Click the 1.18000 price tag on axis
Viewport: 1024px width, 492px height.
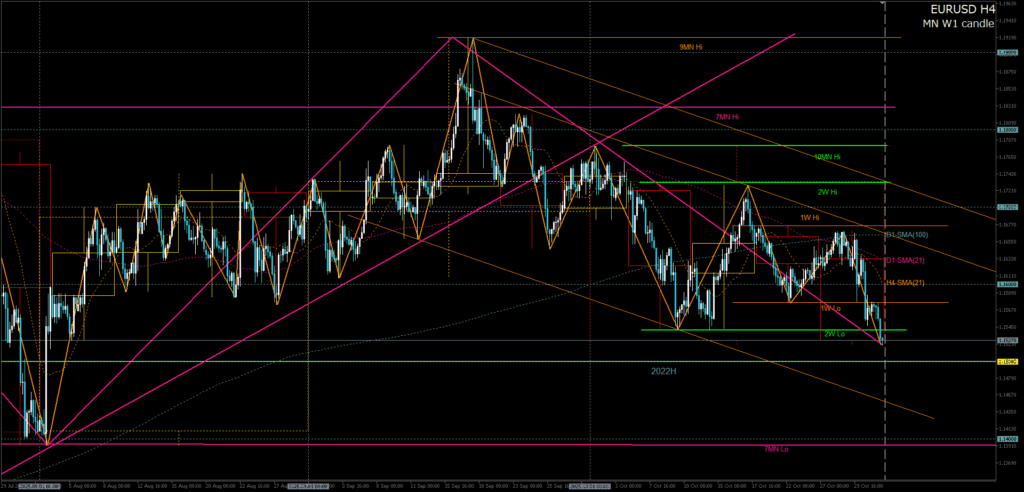(x=1007, y=129)
